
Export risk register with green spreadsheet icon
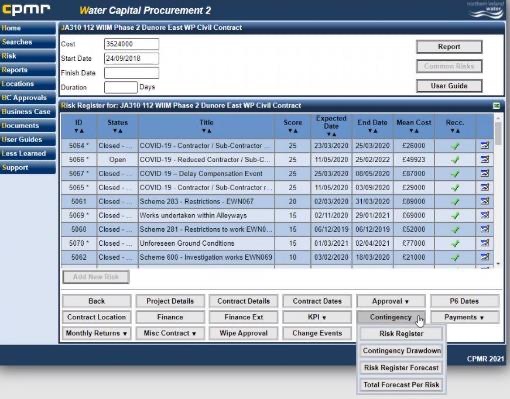[496, 106]
